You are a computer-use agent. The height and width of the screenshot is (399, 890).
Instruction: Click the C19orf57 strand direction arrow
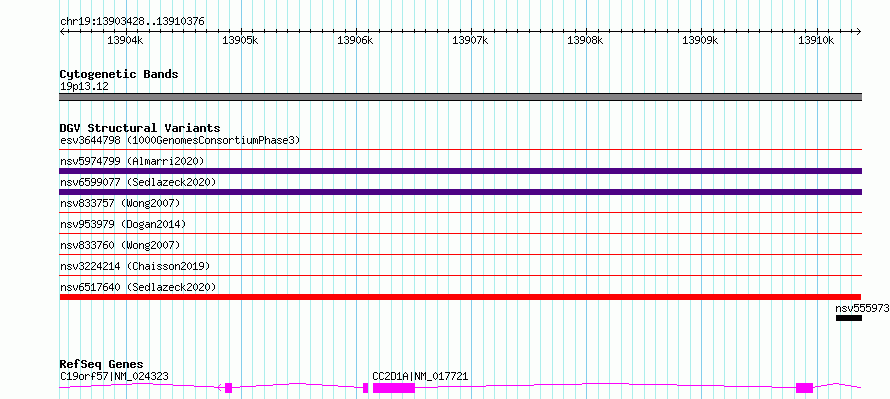[220, 388]
